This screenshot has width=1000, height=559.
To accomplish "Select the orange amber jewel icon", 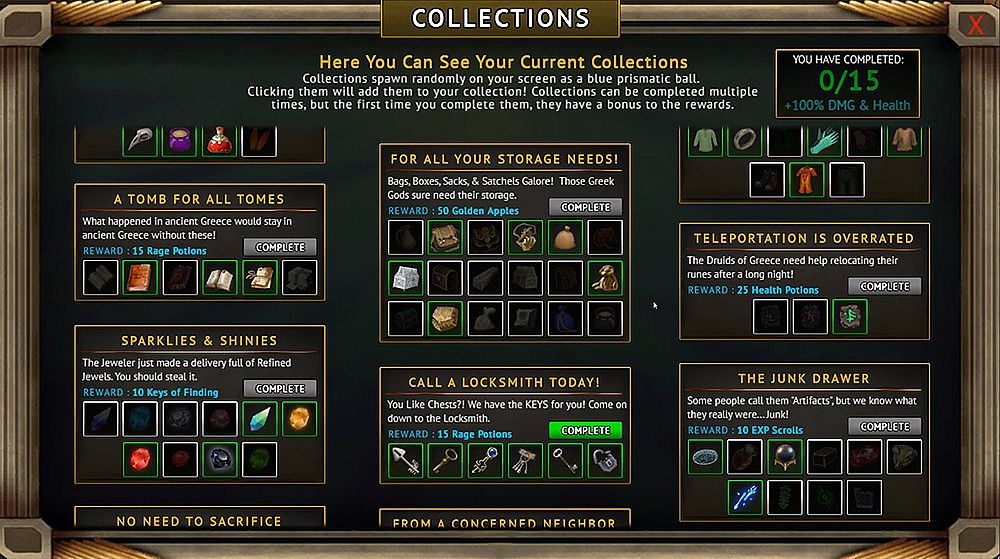I will click(x=299, y=419).
